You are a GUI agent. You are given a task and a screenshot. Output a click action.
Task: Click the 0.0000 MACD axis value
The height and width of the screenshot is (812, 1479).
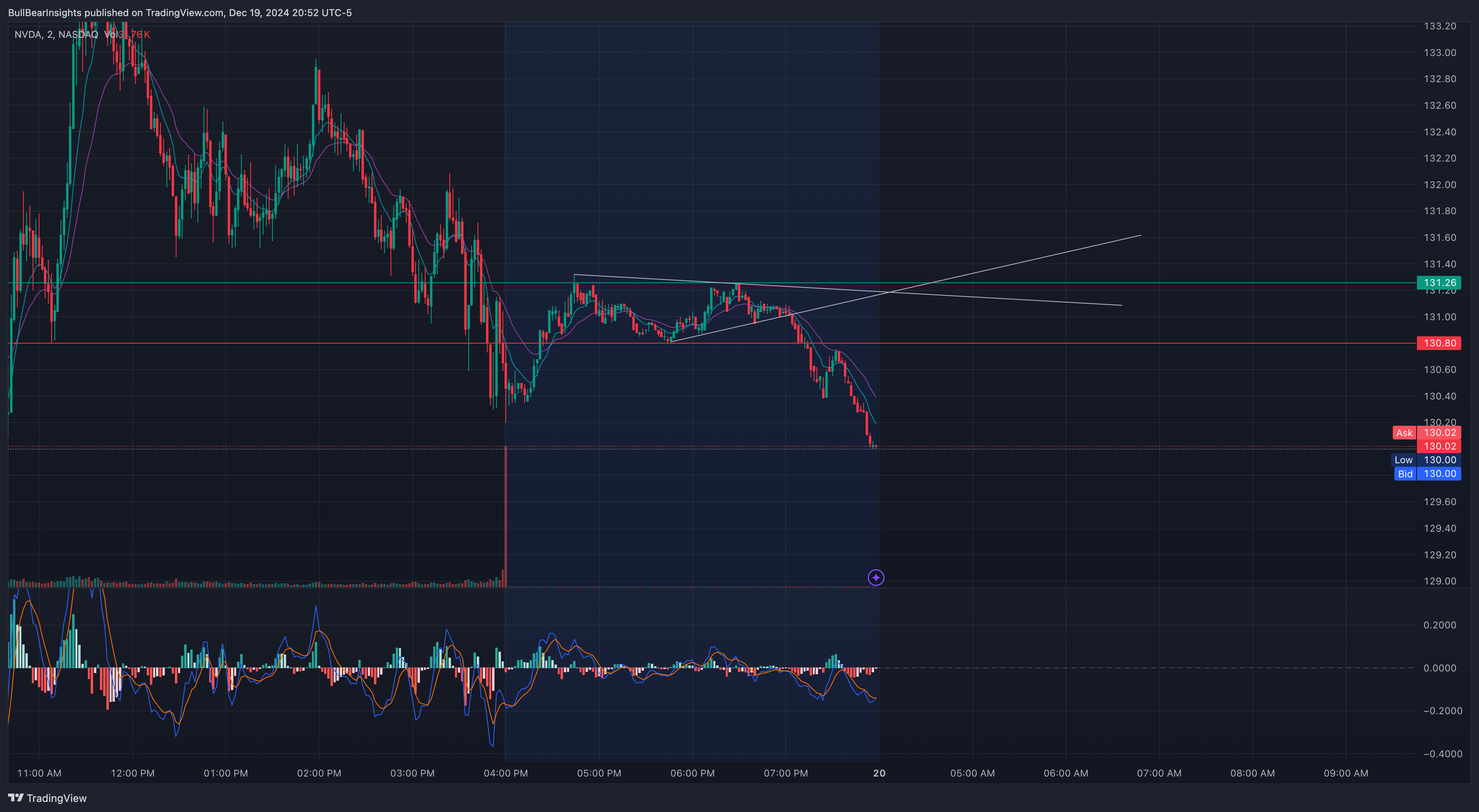[1440, 668]
